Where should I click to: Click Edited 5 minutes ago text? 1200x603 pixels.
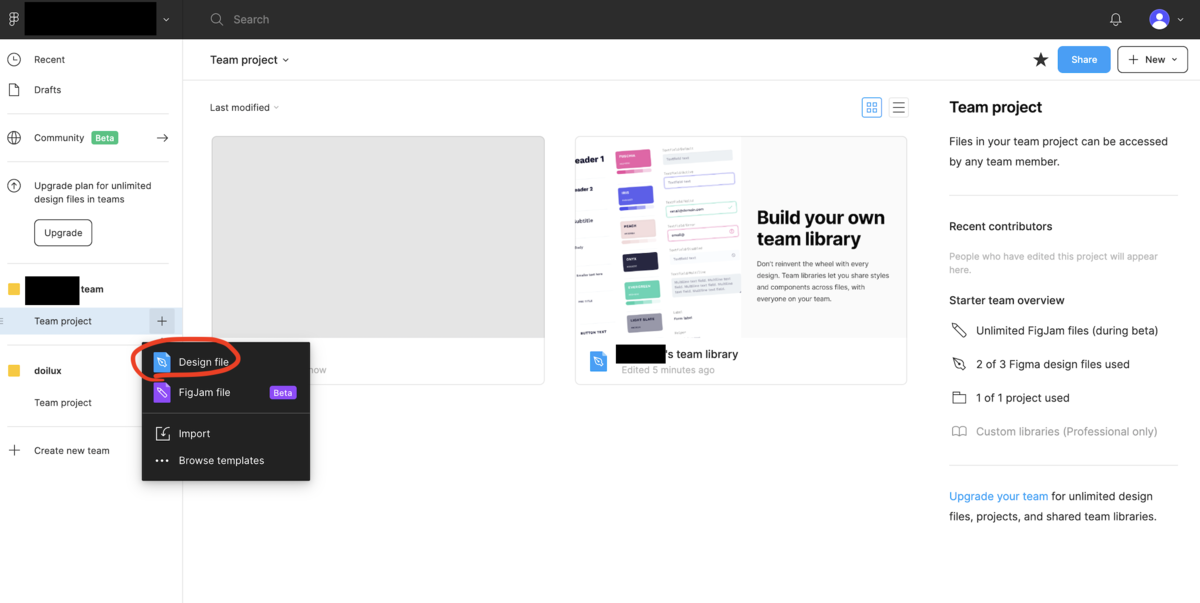[x=668, y=370]
